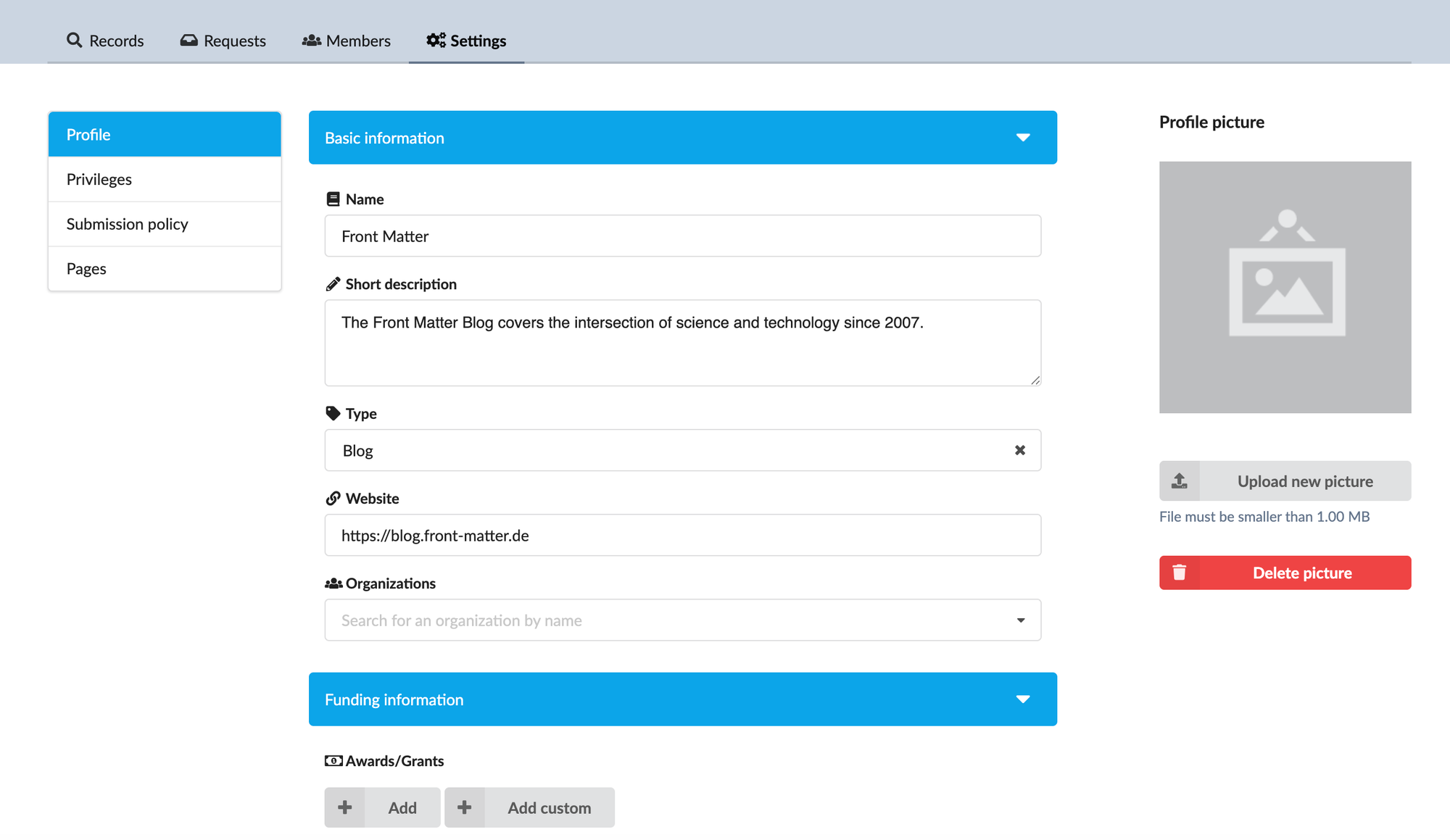Click the plus icon on the Add button
The image size is (1450, 840).
pyautogui.click(x=345, y=807)
